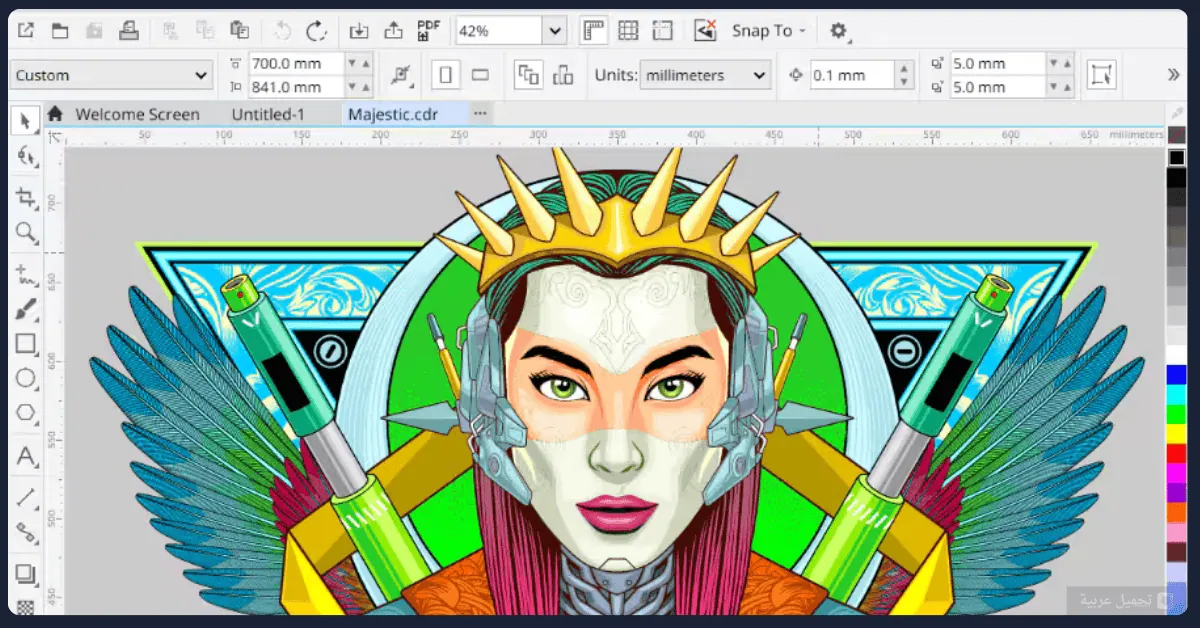The height and width of the screenshot is (628, 1200).
Task: Select the Transparency checkerboard tool
Action: click(26, 606)
